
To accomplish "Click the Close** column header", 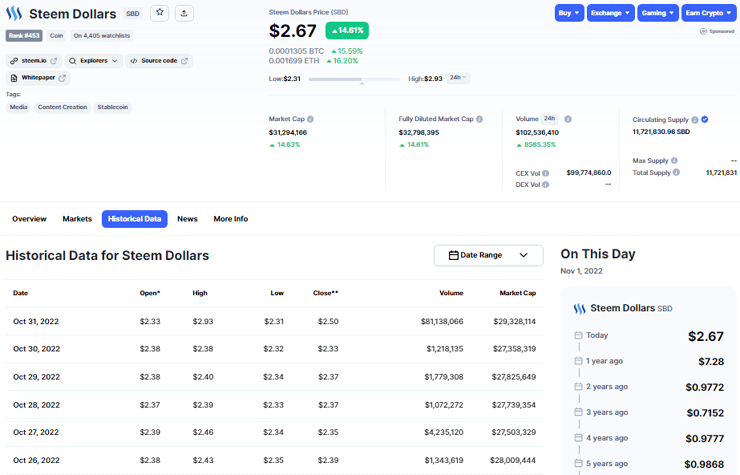I will (x=326, y=293).
